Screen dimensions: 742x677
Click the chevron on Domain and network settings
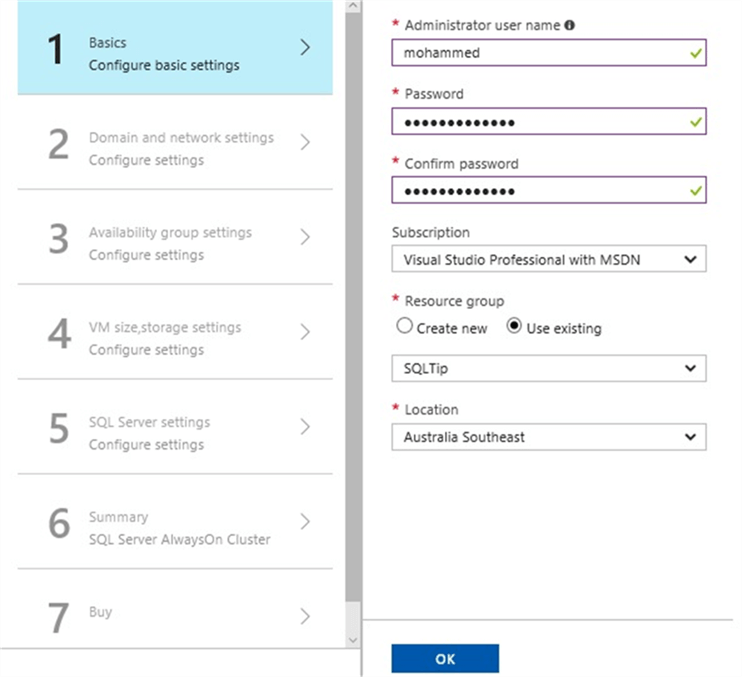coord(305,142)
